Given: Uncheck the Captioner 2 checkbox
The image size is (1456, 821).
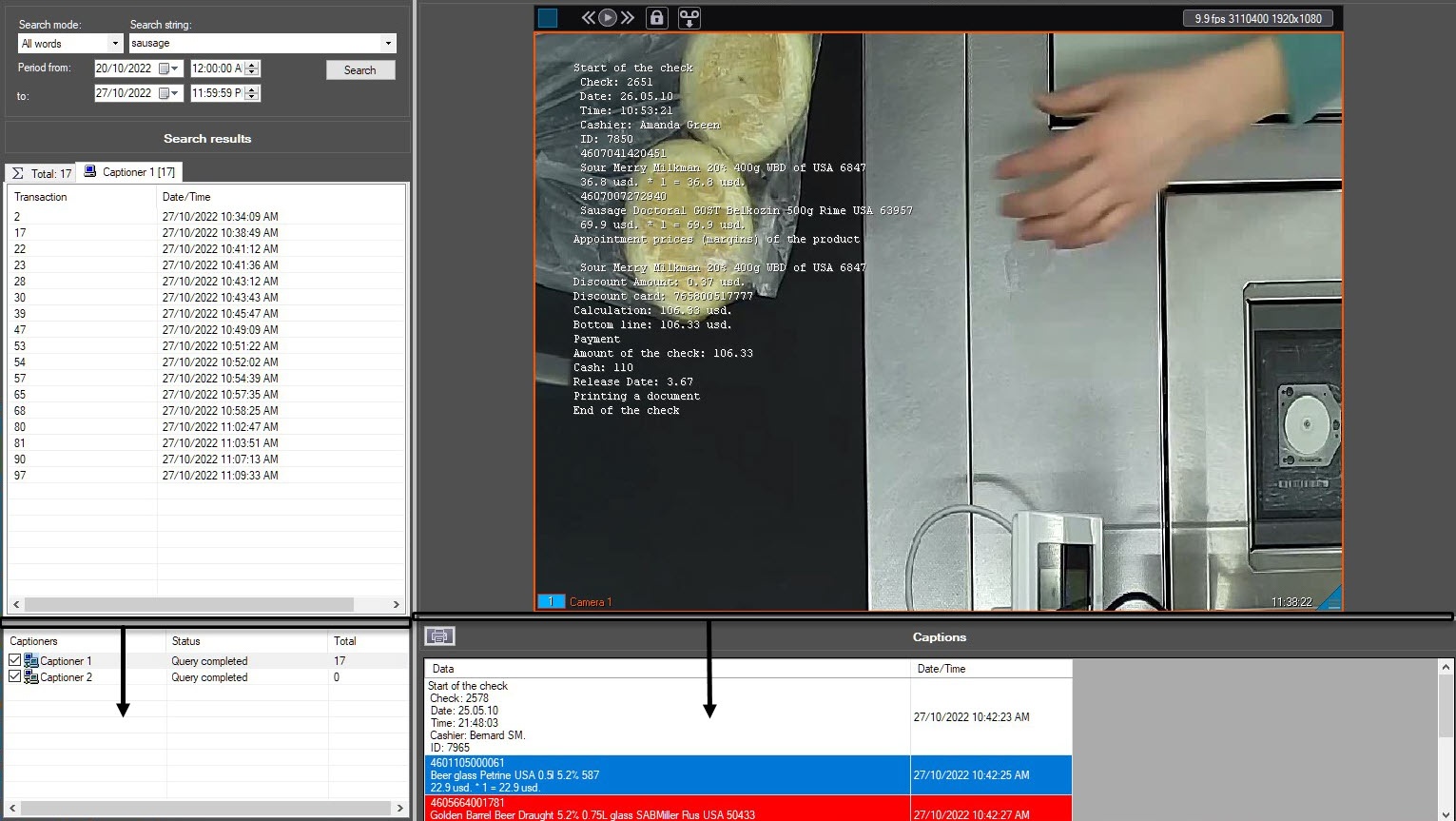Looking at the screenshot, I should (x=14, y=676).
